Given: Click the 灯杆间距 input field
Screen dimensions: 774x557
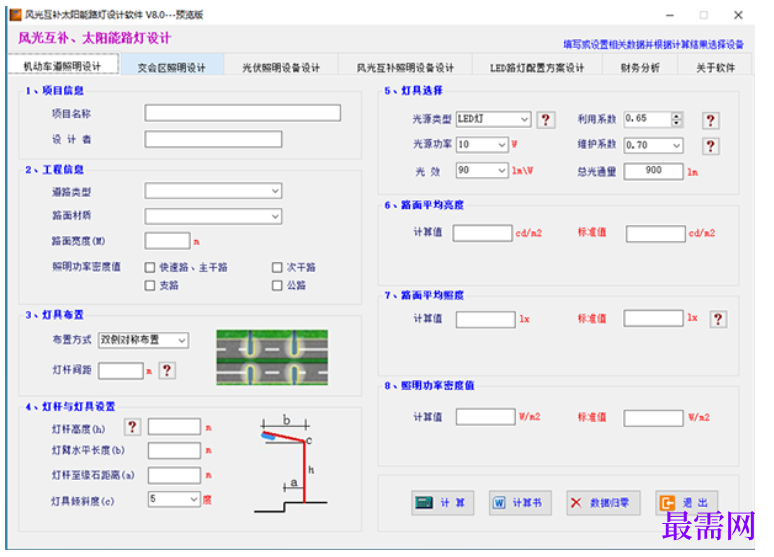Looking at the screenshot, I should click(121, 371).
